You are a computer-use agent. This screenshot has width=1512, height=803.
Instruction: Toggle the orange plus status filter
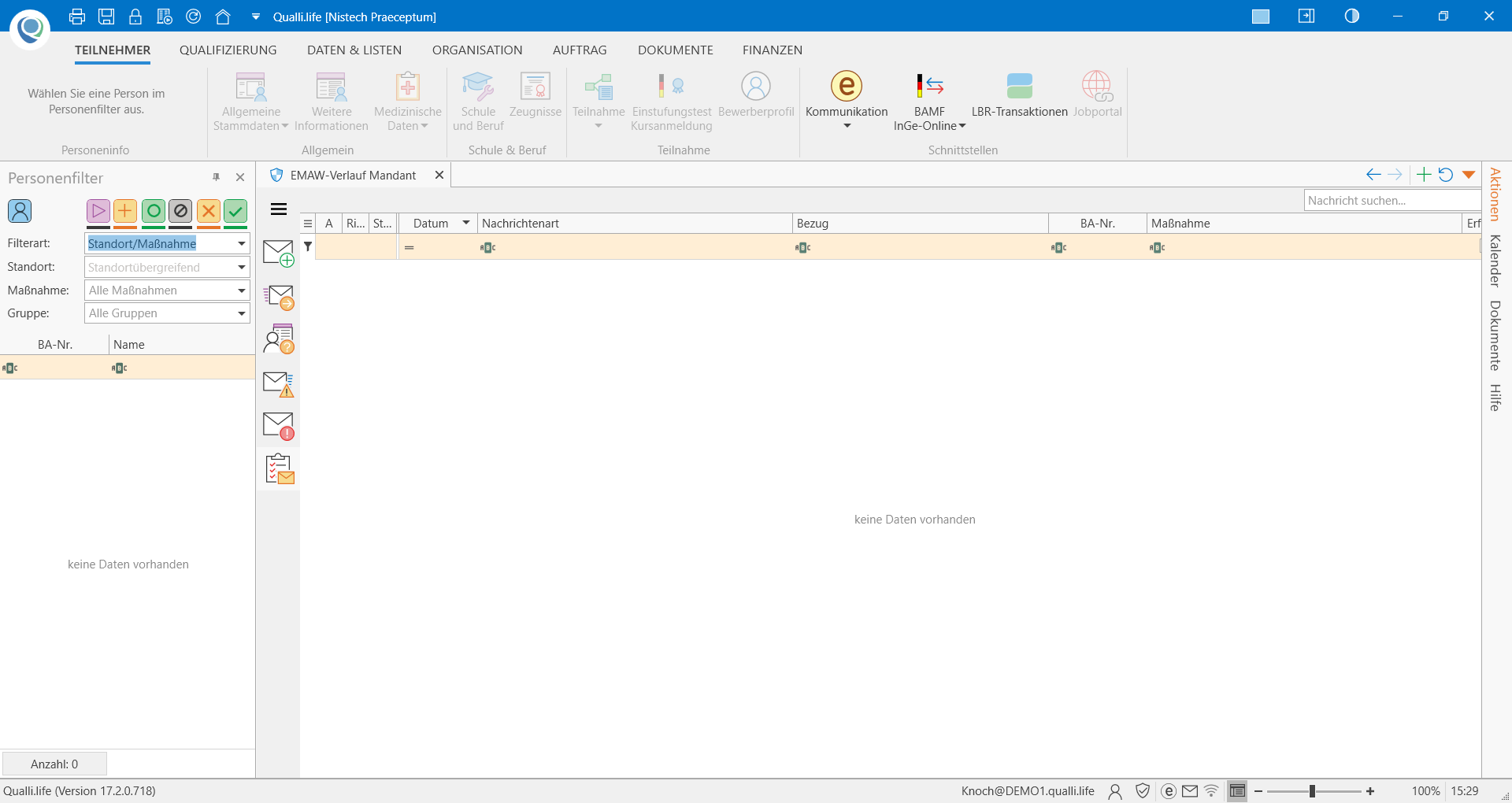tap(125, 211)
